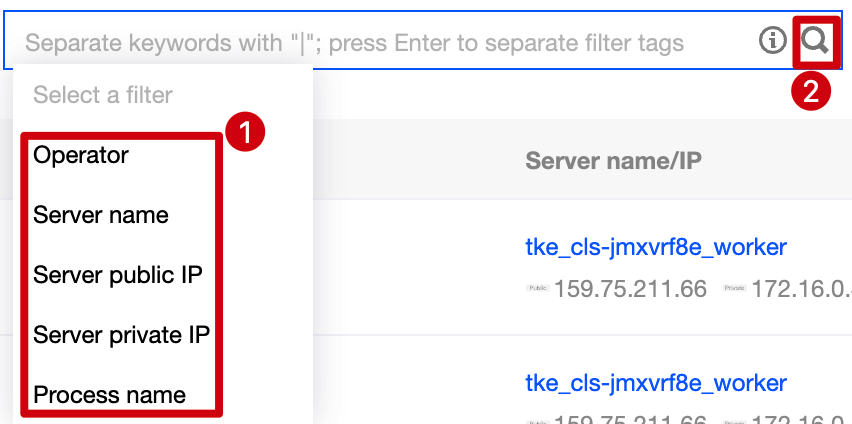Click the Private tag icon in second server row
Screen dimensions: 852x424
[735, 419]
